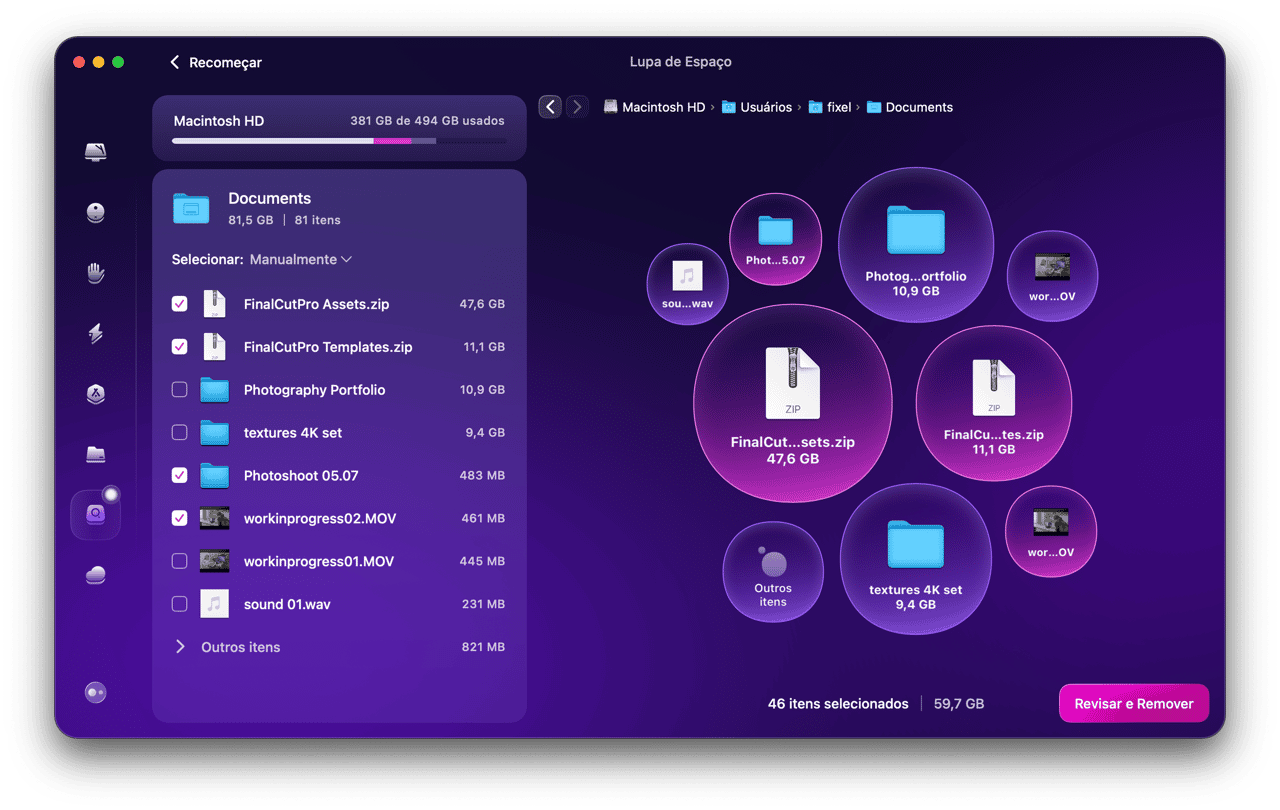Open the Applications icon in sidebar

pos(96,394)
